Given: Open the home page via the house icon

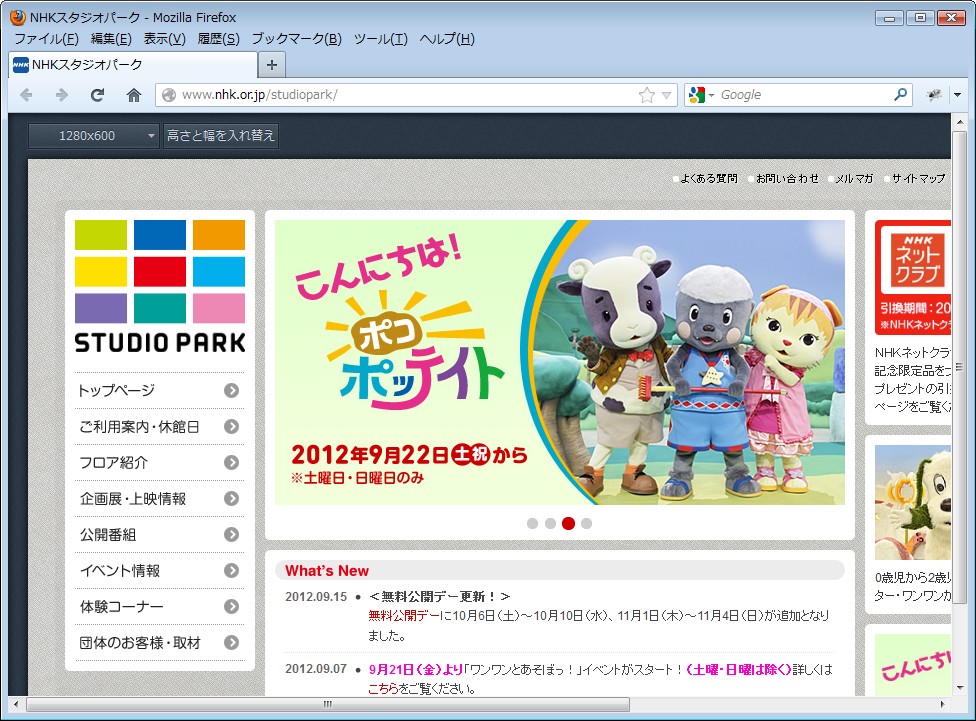Looking at the screenshot, I should click(133, 95).
